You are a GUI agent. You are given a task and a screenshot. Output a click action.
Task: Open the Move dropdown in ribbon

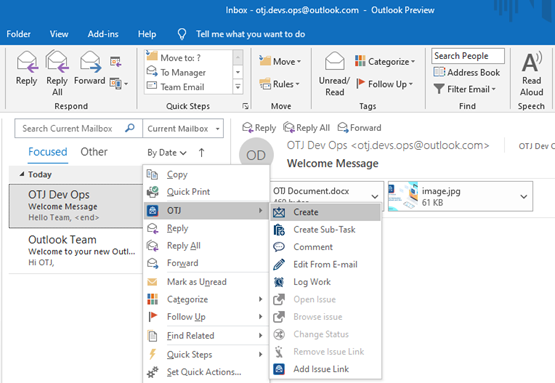coord(280,61)
